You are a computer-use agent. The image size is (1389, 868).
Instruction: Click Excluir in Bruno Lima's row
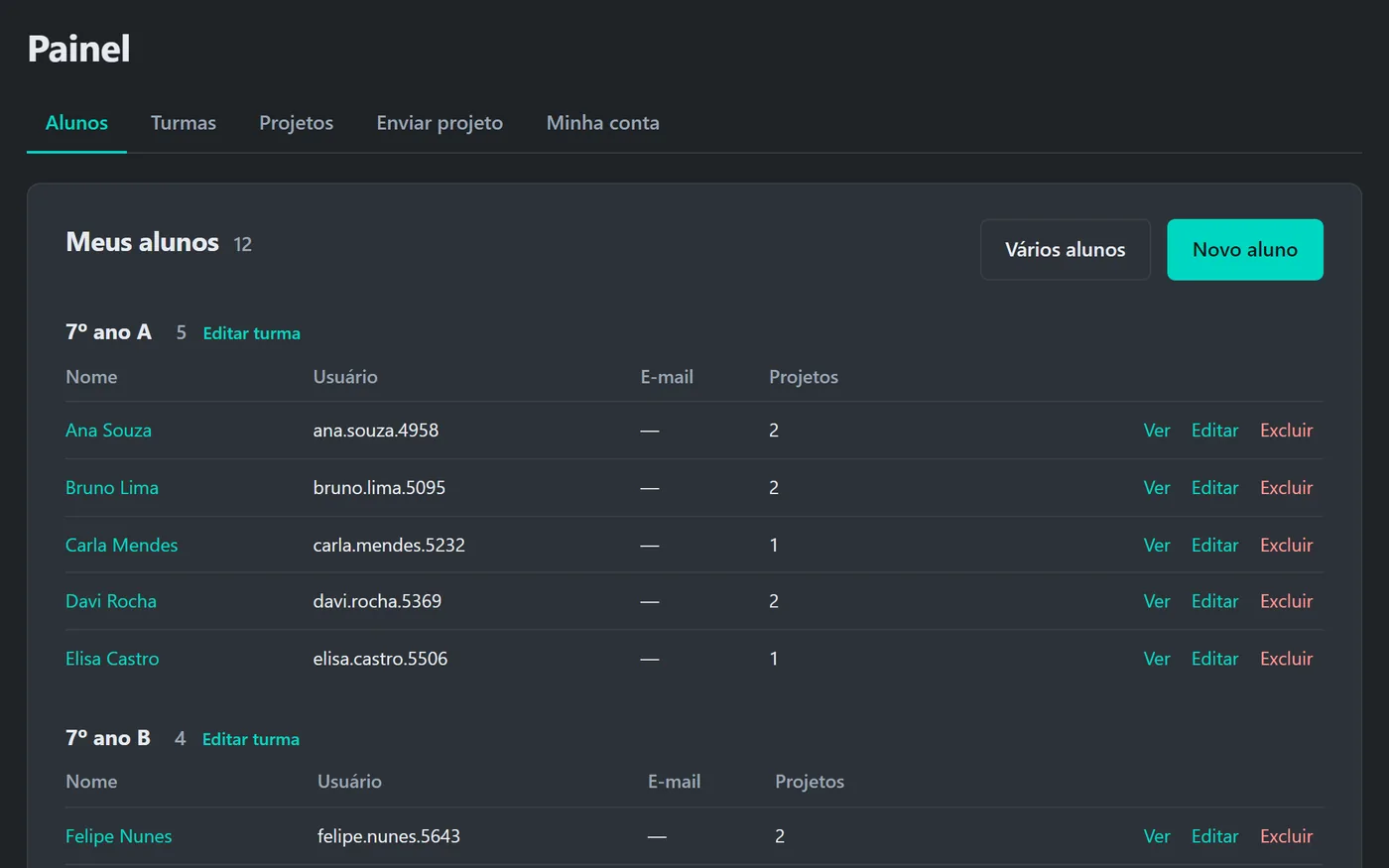point(1286,488)
